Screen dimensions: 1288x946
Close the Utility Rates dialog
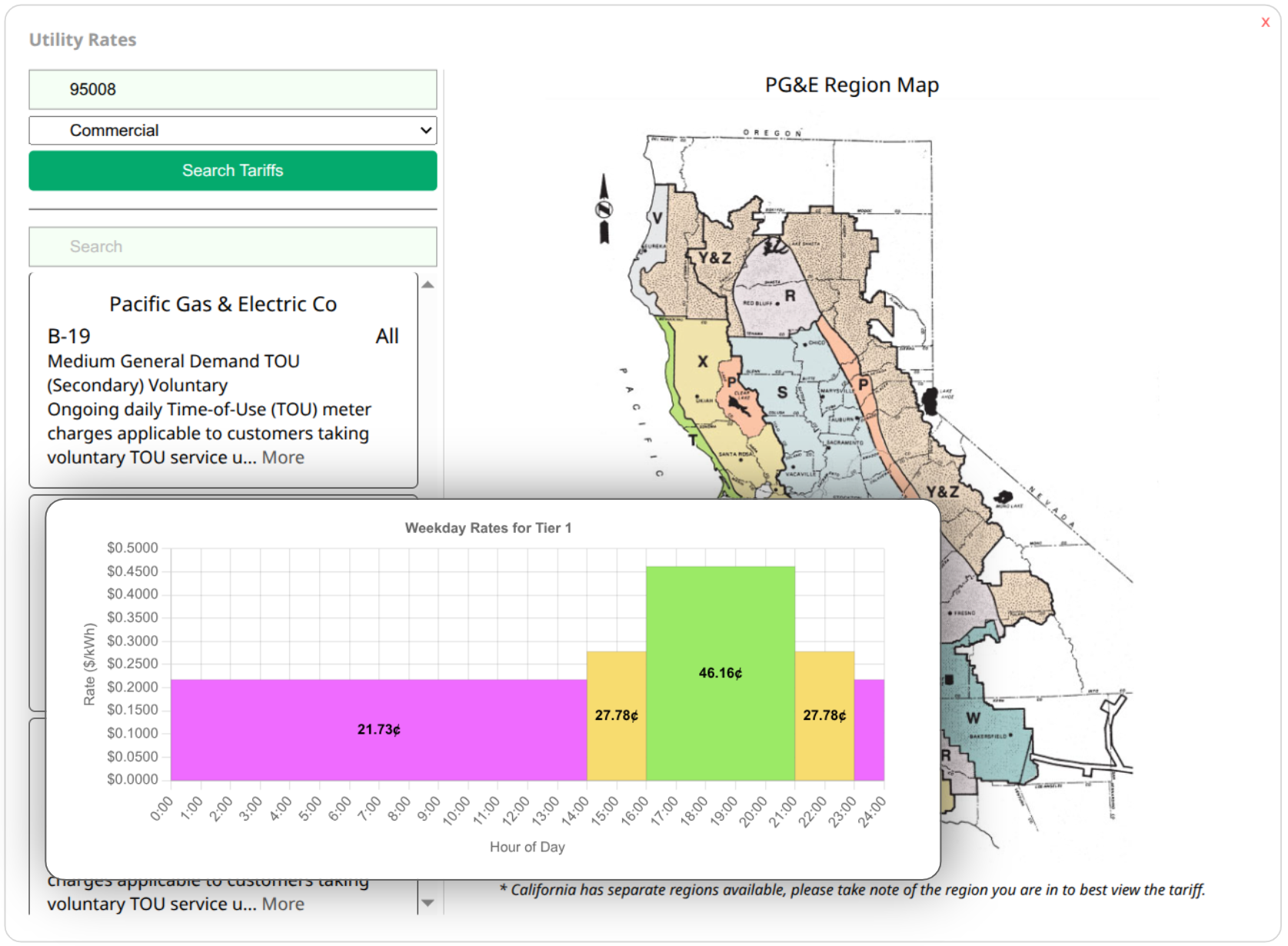pyautogui.click(x=1265, y=23)
